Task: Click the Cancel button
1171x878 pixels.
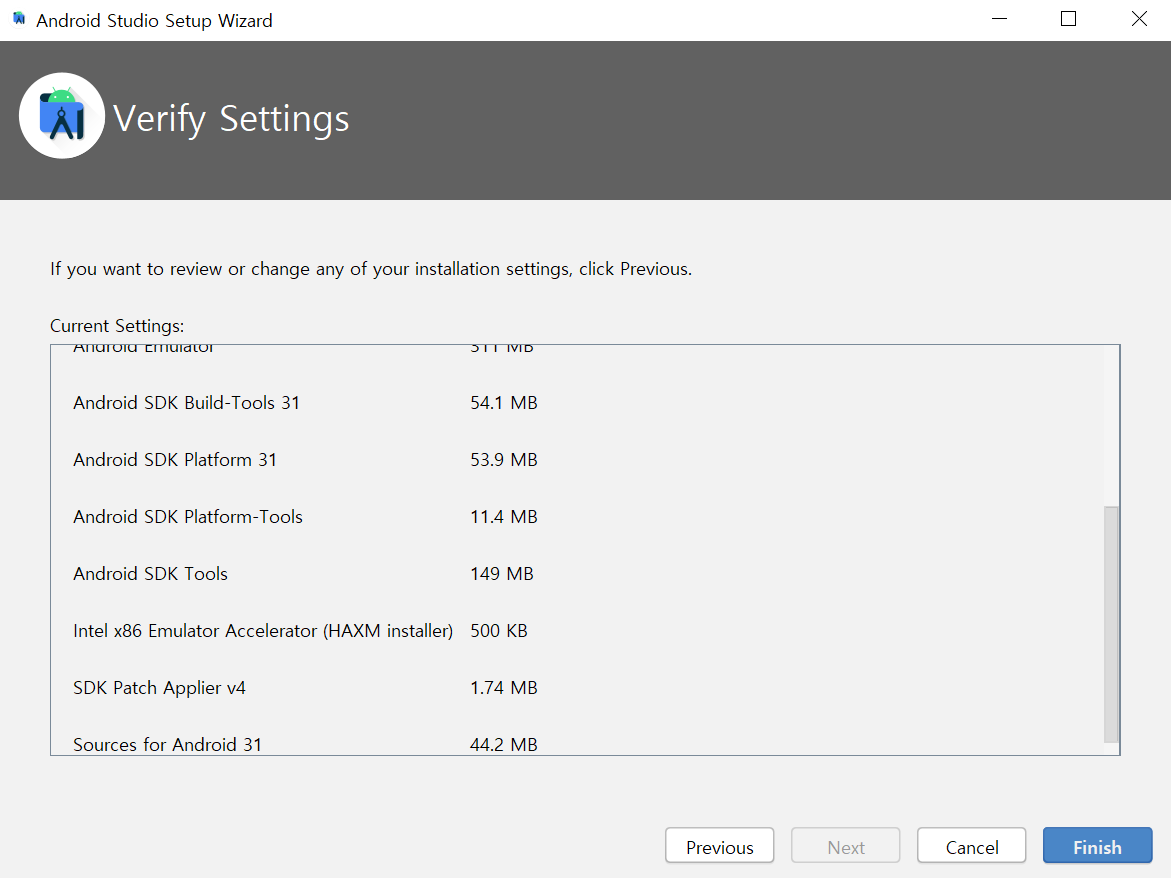Action: pos(972,846)
